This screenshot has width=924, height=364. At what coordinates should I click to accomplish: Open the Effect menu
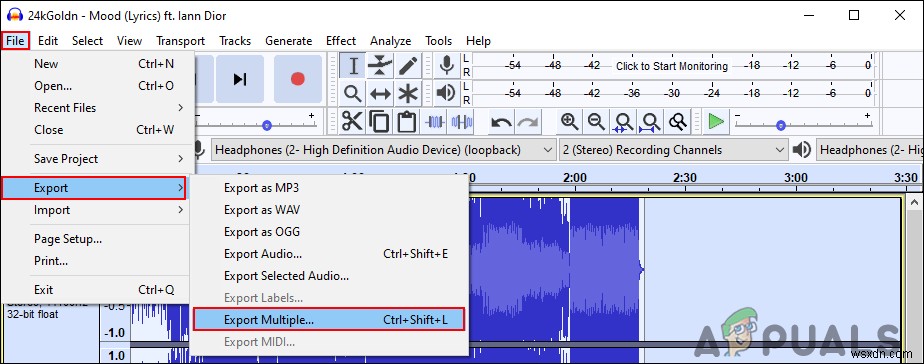click(x=341, y=41)
